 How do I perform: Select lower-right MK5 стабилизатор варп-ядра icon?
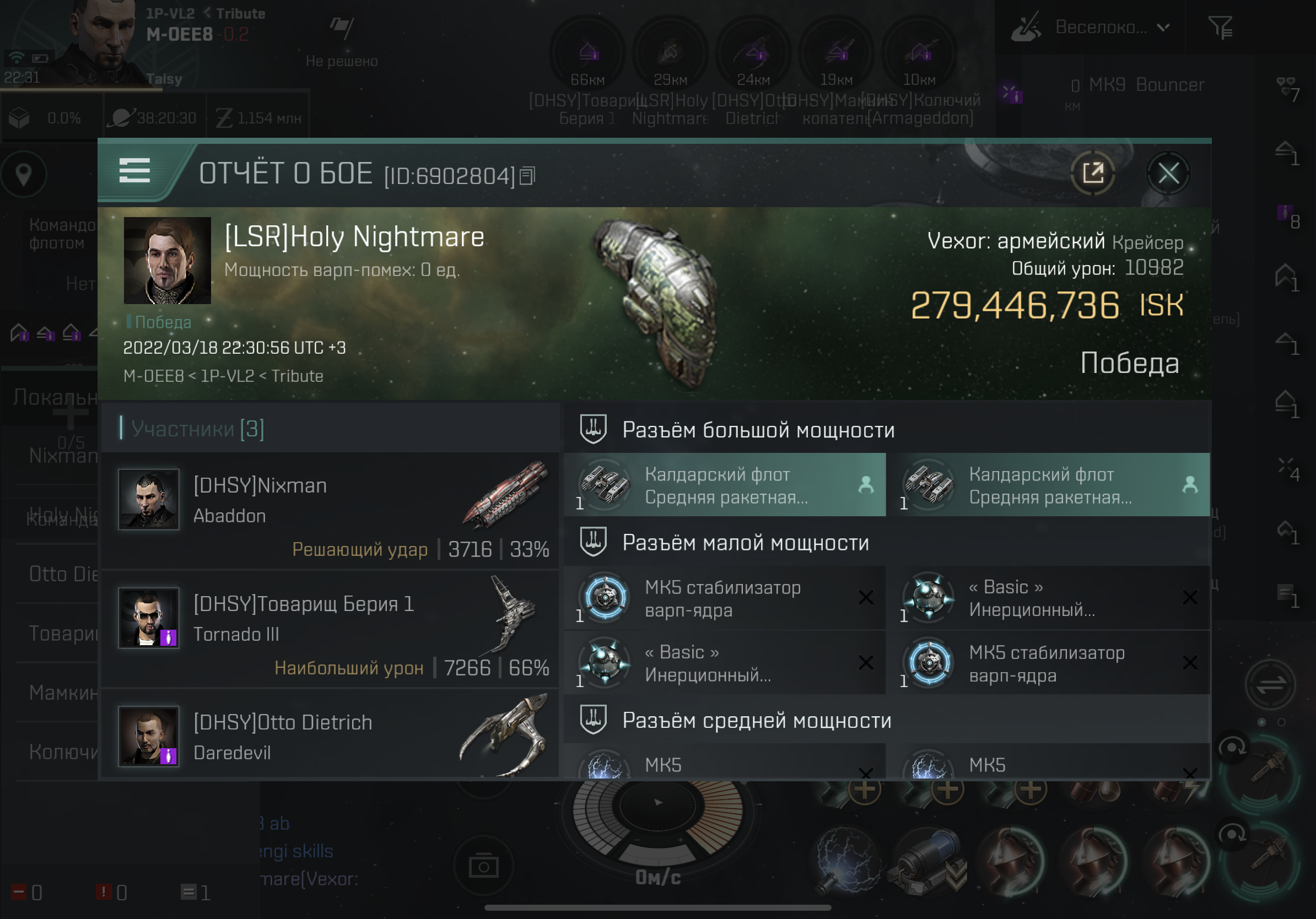[x=929, y=663]
